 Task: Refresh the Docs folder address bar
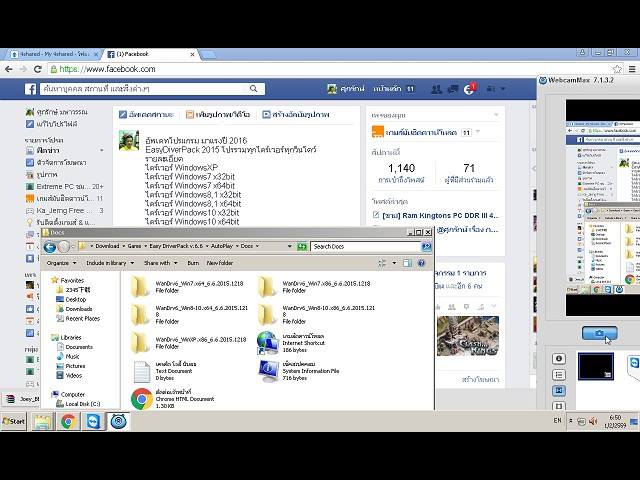click(302, 247)
